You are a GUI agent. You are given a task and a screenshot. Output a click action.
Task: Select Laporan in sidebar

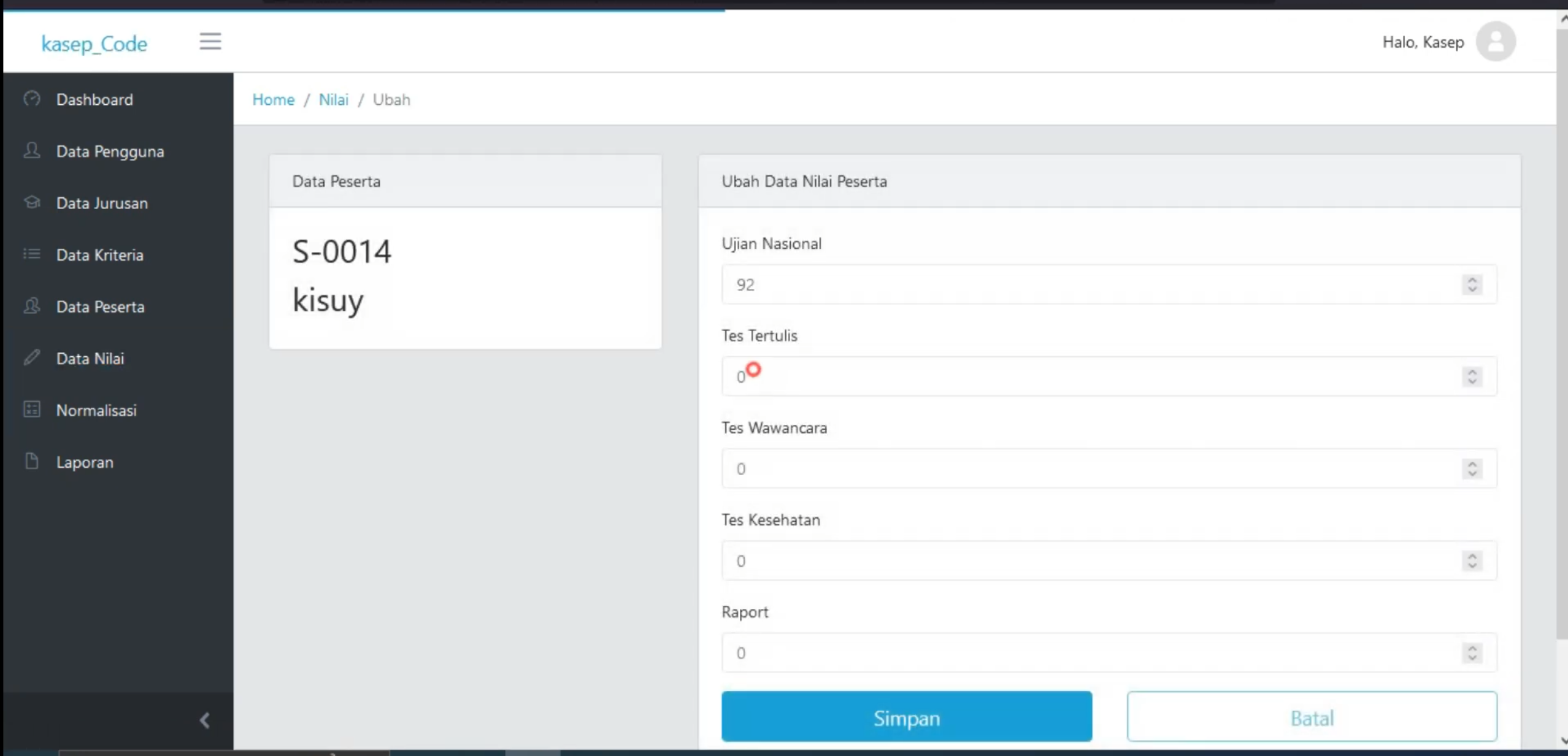coord(118,462)
